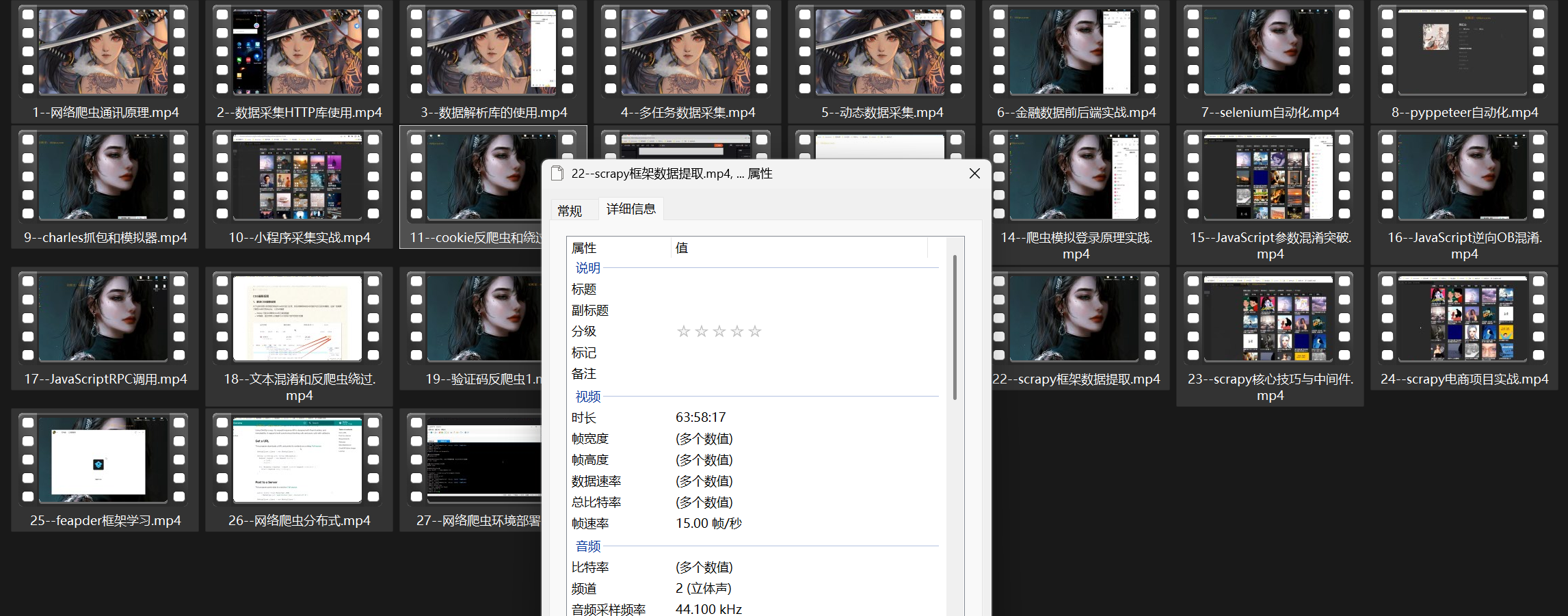Viewport: 1568px width, 616px height.
Task: Click file name 24--scrapy电商项目实战.mp4 label
Action: pyautogui.click(x=1464, y=379)
